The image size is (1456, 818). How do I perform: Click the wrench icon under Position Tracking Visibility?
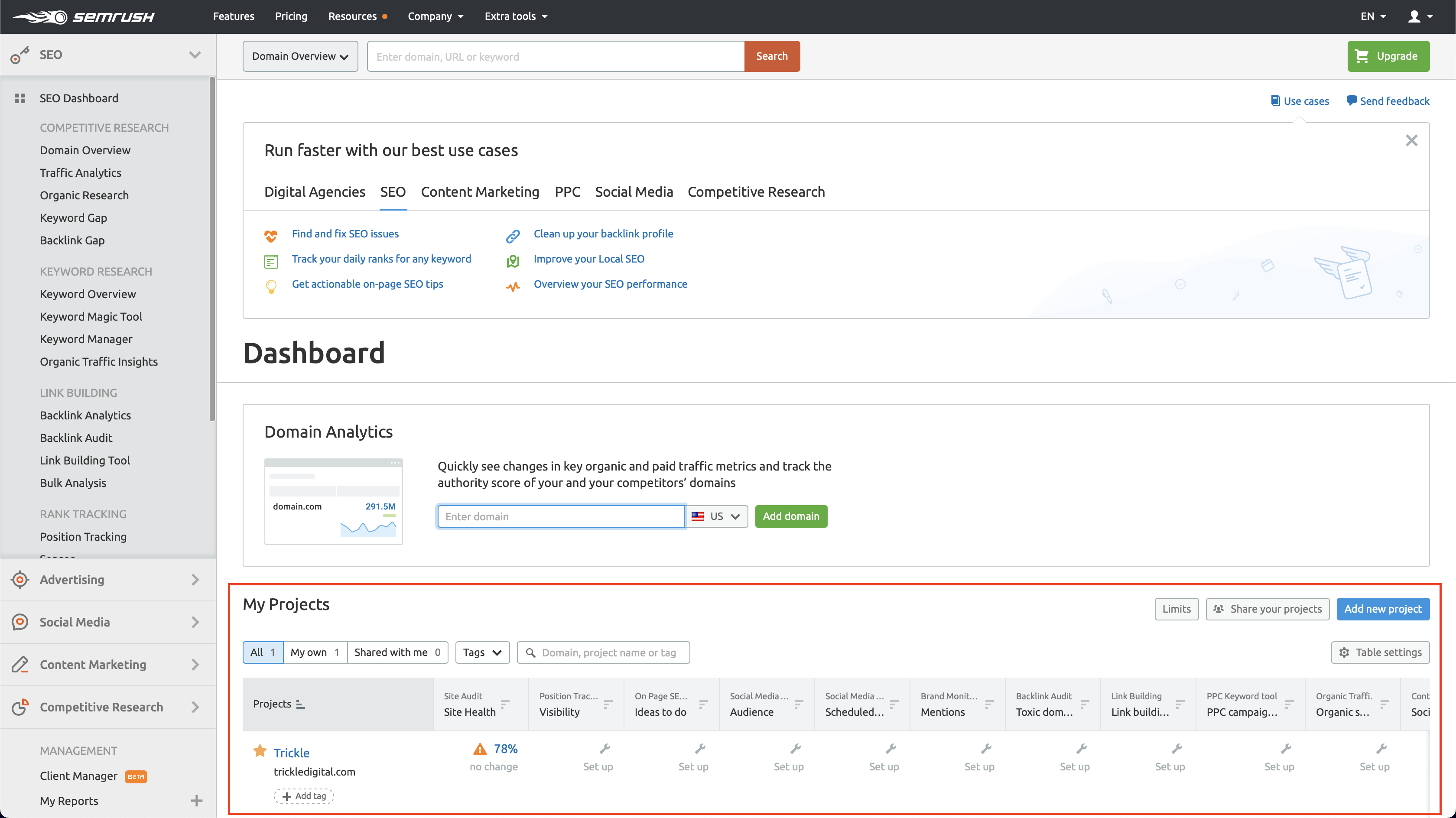[x=604, y=749]
